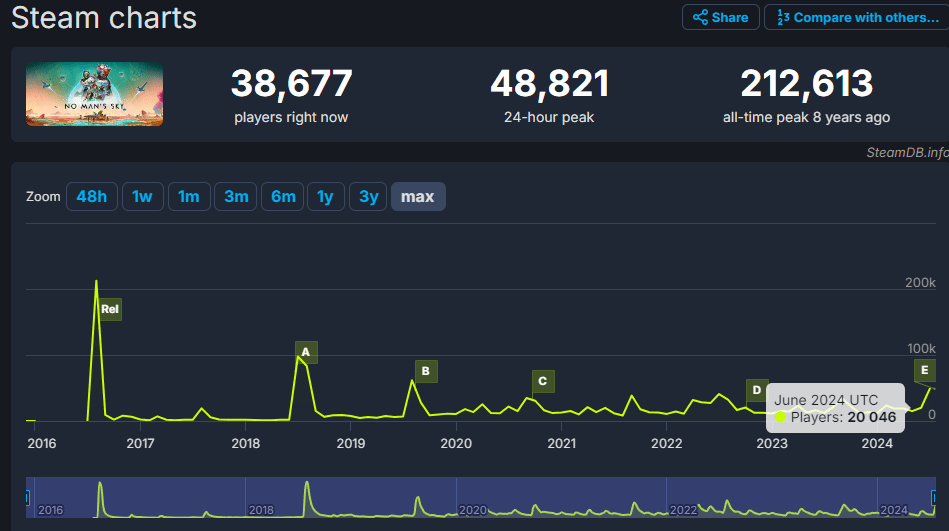Grab the navigator's left range handle

click(27, 497)
